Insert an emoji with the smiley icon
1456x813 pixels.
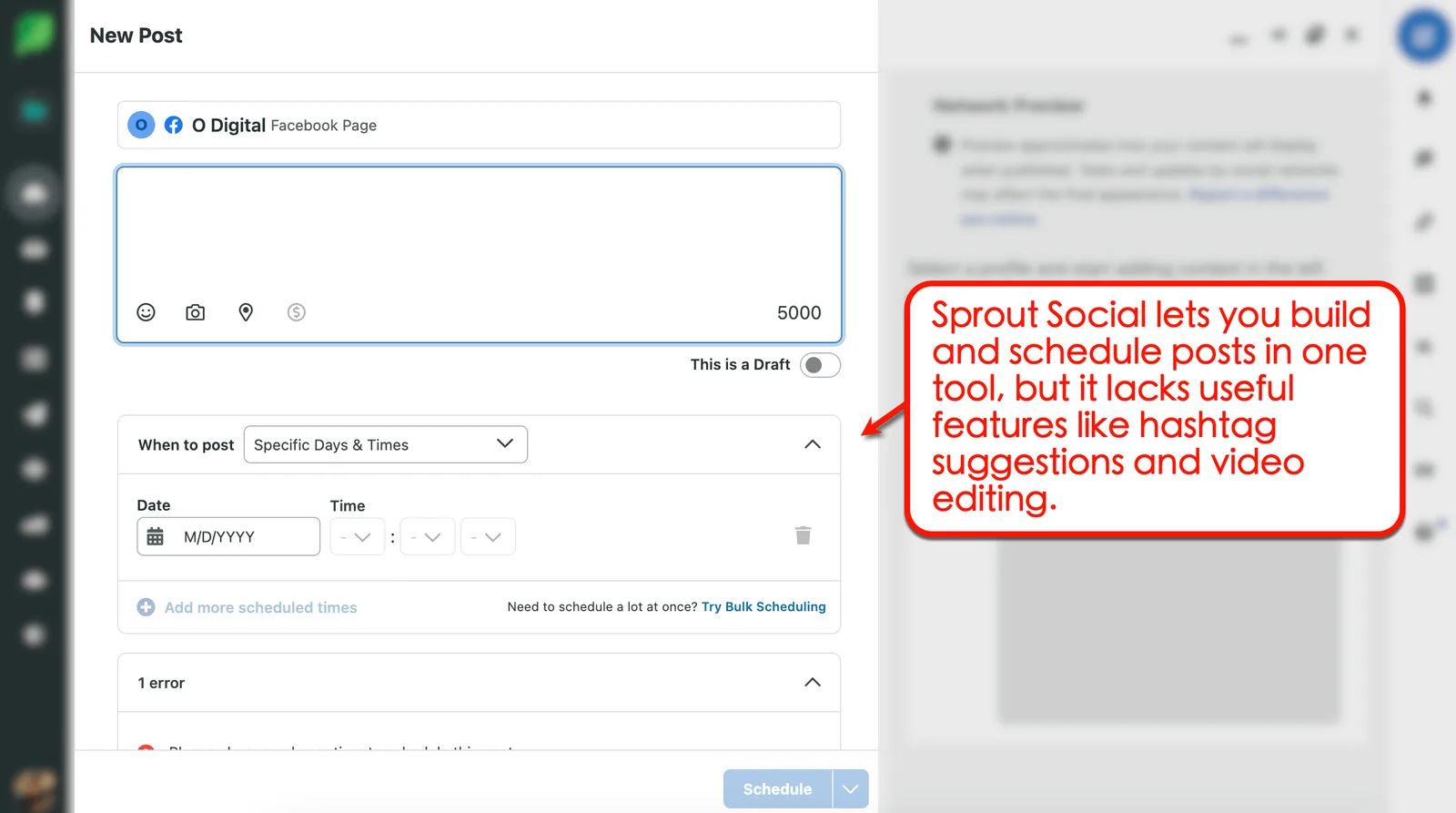coord(146,312)
